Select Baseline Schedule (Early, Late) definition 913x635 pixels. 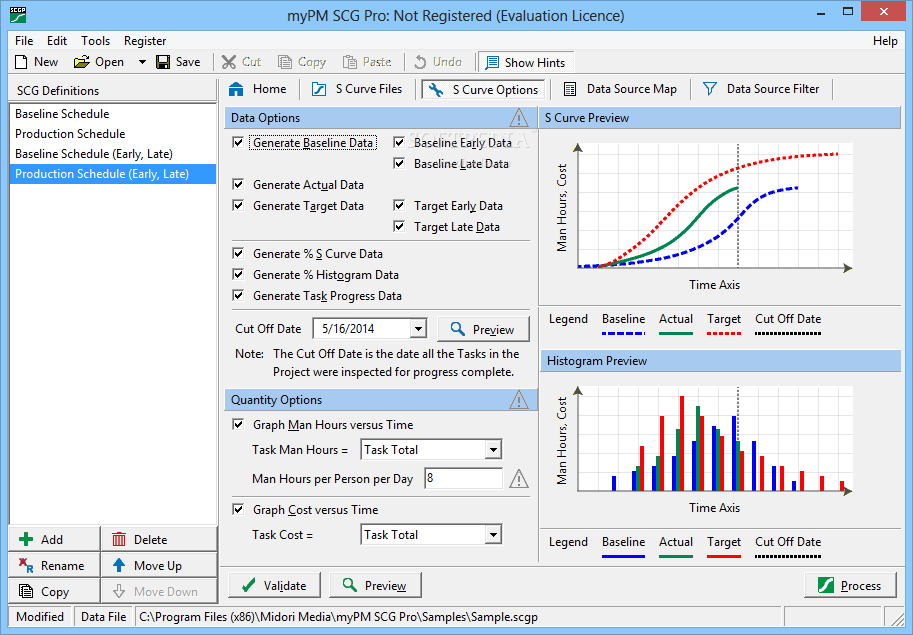click(x=113, y=154)
